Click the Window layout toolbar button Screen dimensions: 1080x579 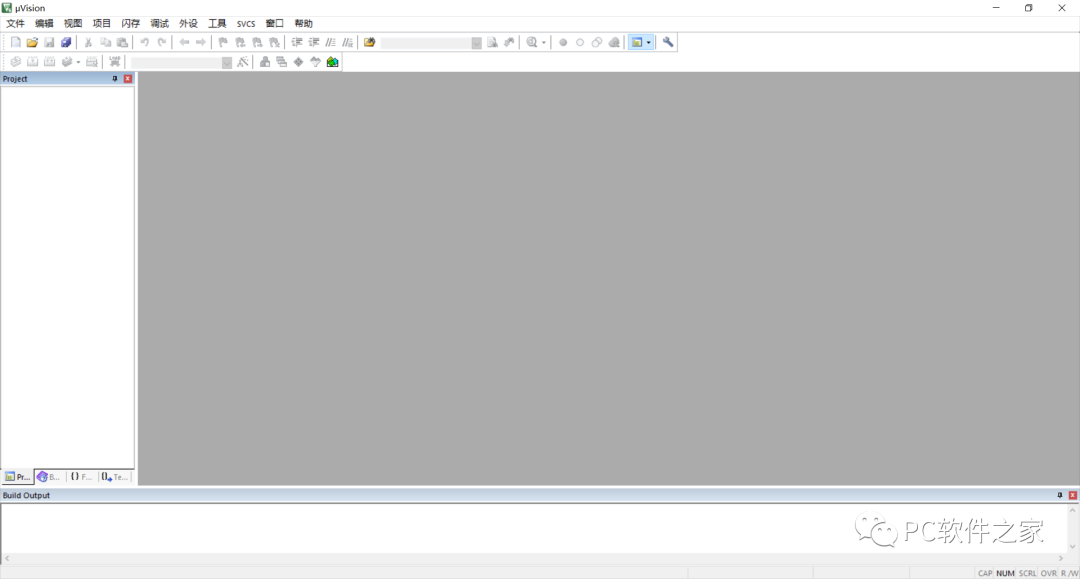click(637, 42)
